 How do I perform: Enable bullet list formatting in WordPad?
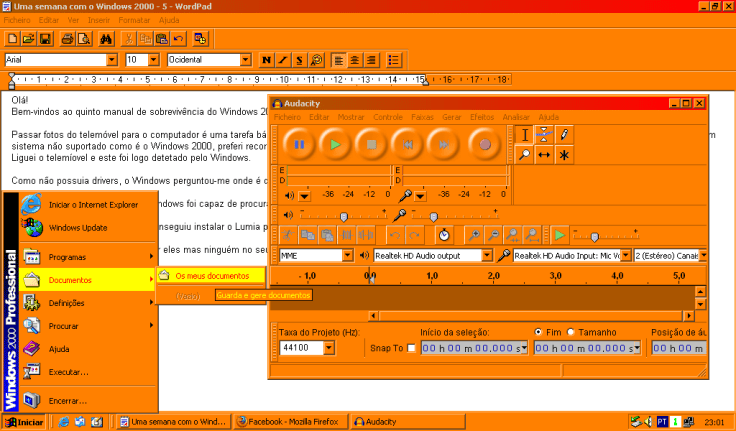pos(394,60)
